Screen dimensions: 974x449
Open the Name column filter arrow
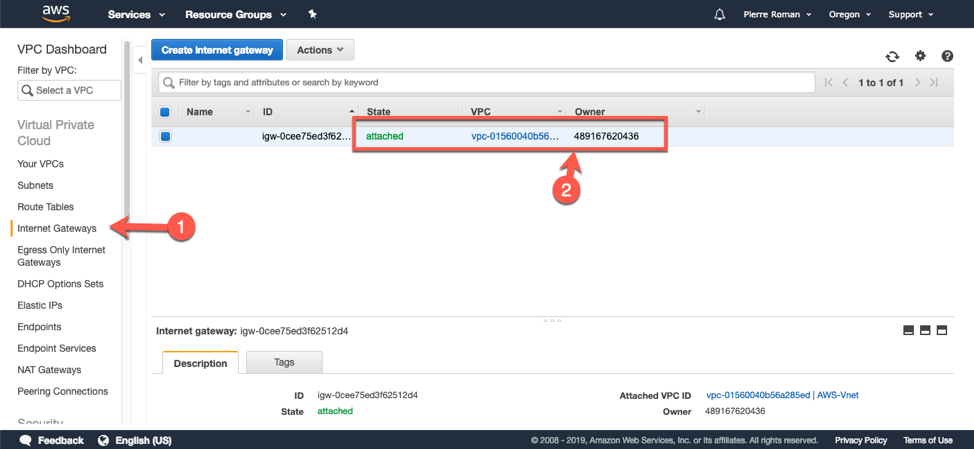click(248, 112)
